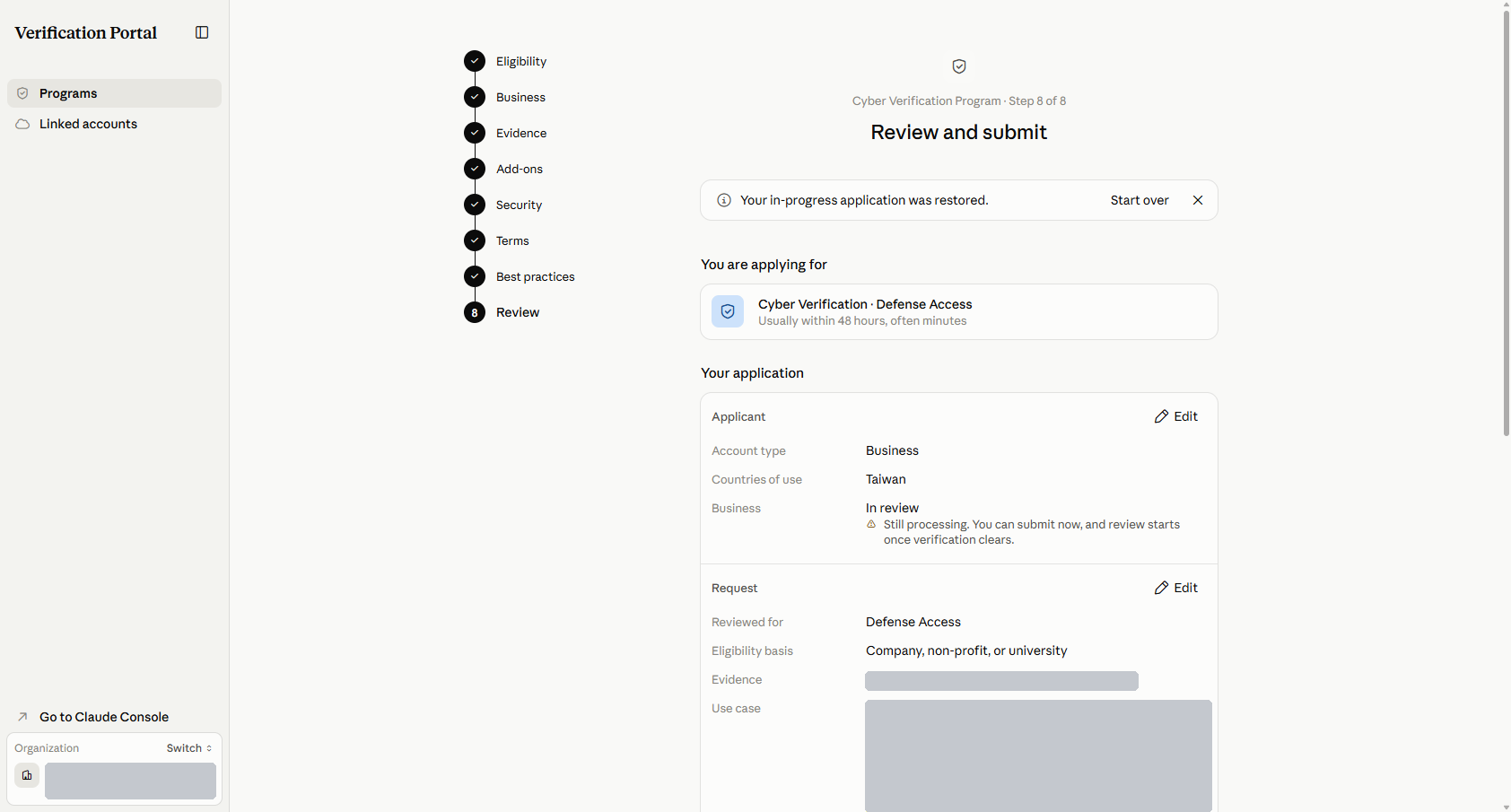Viewport: 1511px width, 812px height.
Task: Click the step 8 Review number circle
Action: [x=475, y=312]
